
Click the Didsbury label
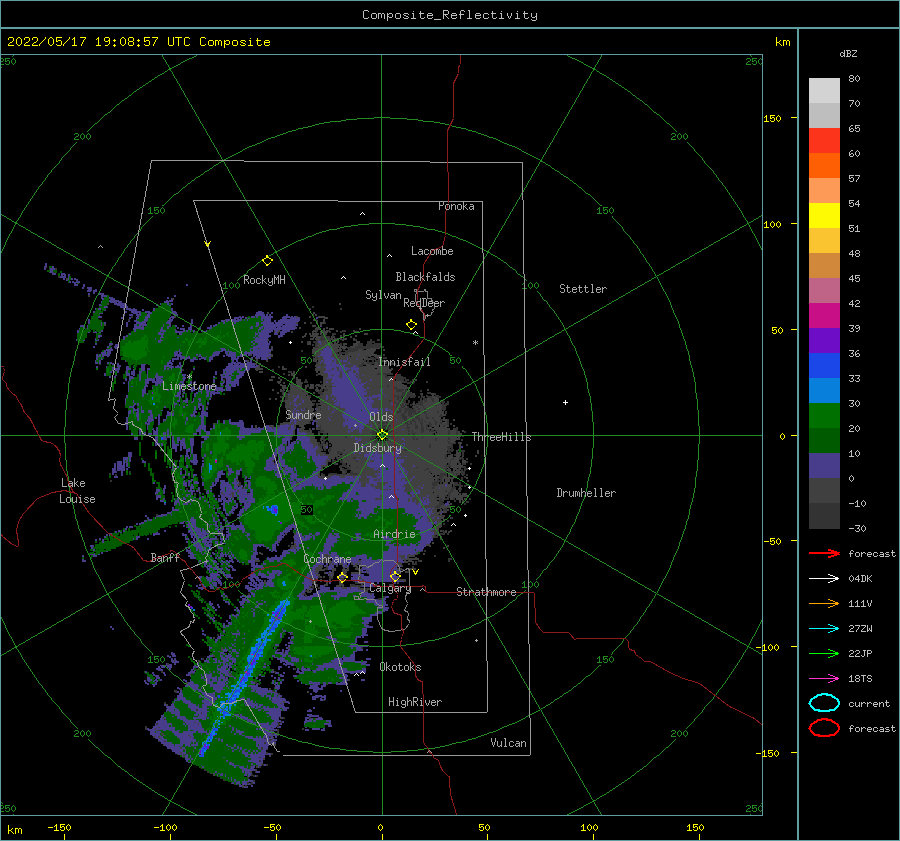378,448
